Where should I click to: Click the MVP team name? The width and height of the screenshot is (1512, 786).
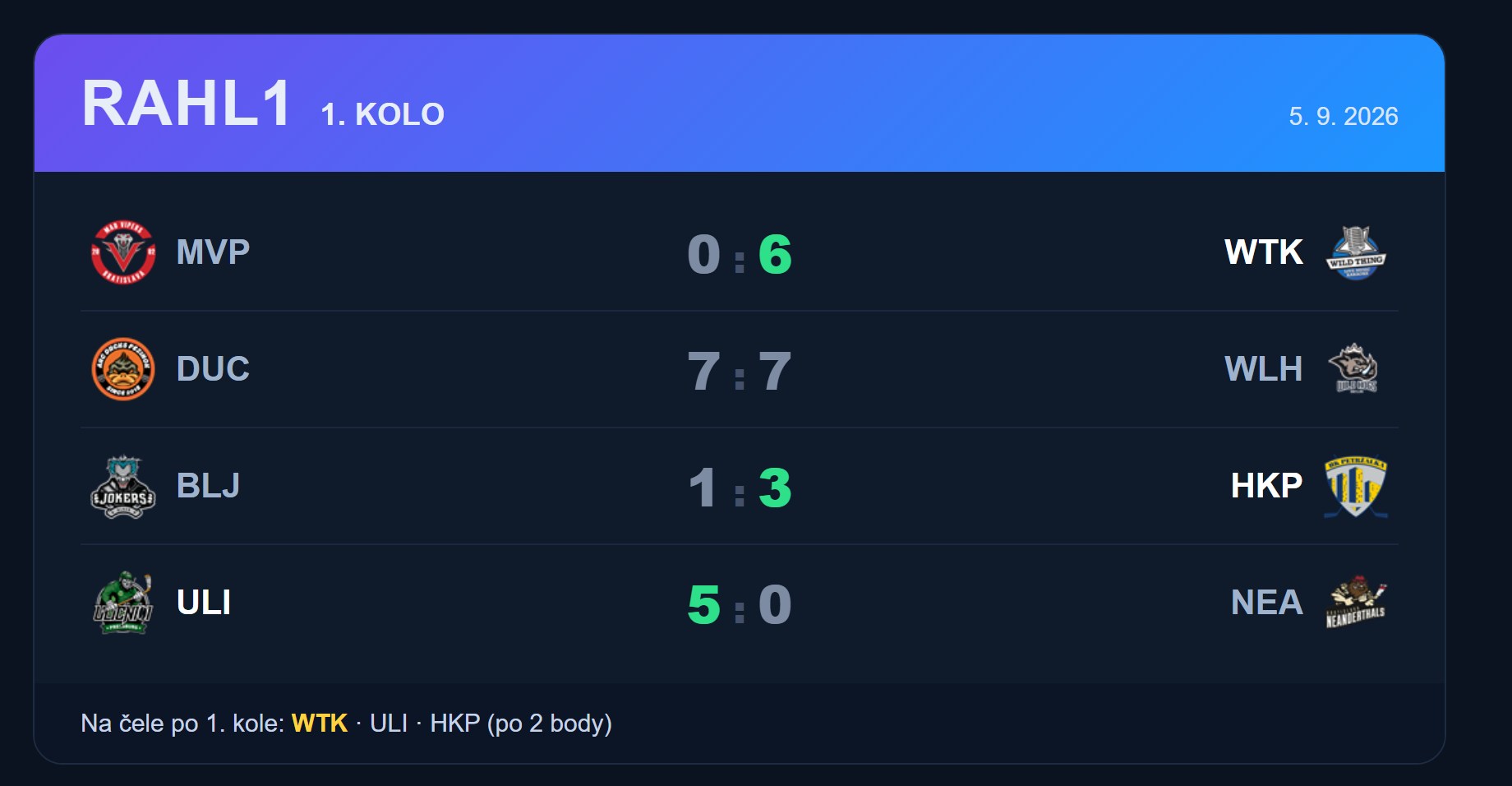pos(213,252)
